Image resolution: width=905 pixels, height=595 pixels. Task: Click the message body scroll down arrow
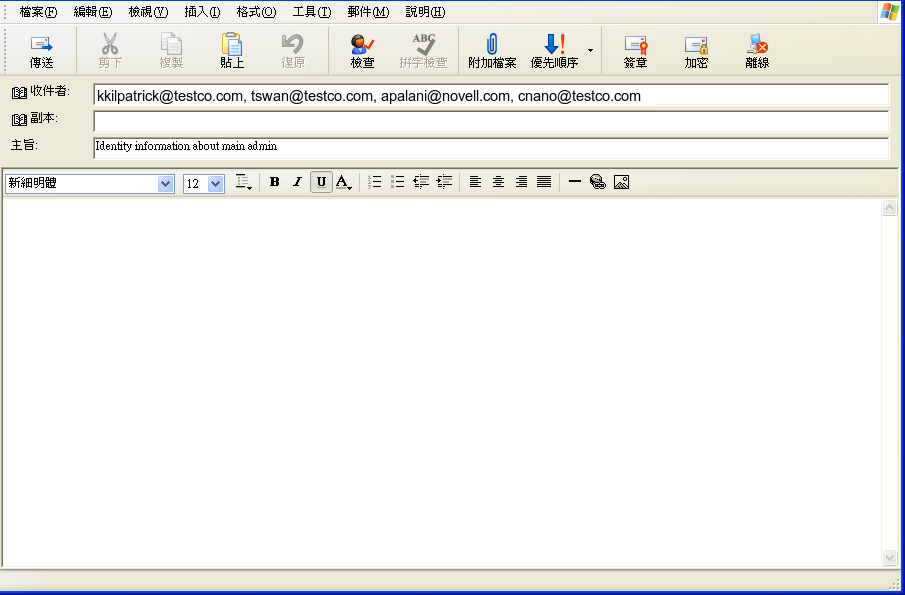[889, 557]
